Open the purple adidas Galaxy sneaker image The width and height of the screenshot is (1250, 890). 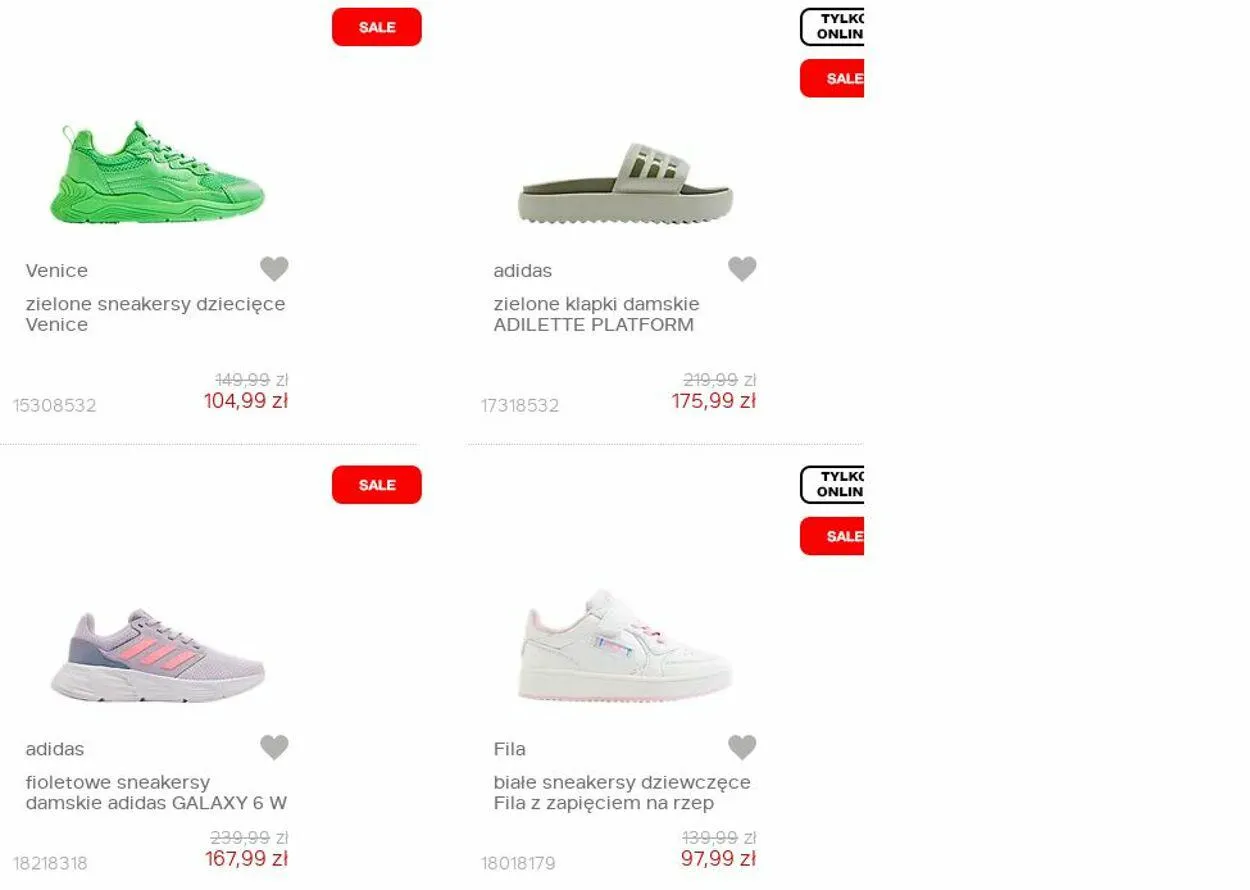(158, 654)
